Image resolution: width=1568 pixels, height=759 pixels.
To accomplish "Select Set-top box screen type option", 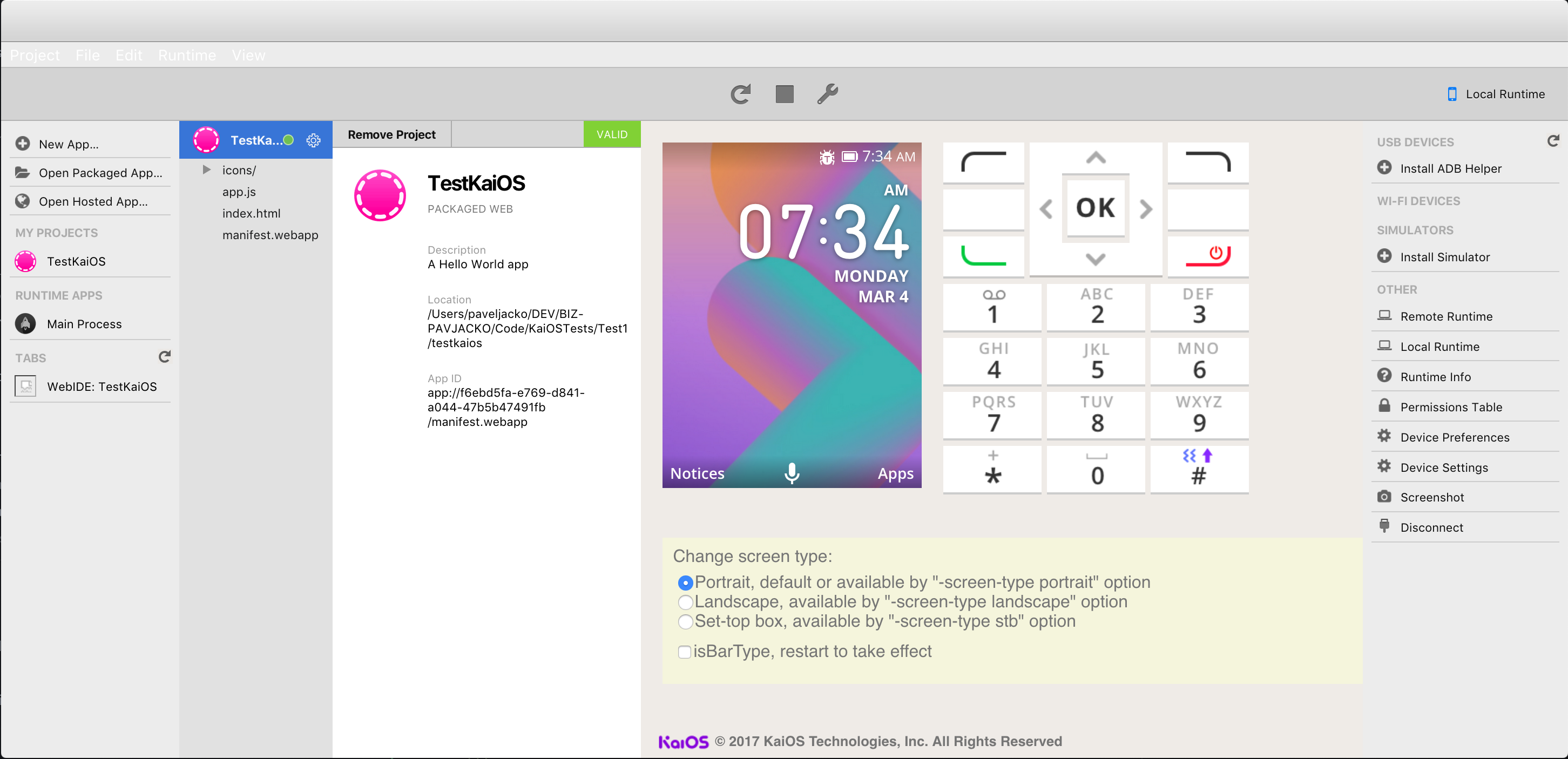I will pos(685,621).
